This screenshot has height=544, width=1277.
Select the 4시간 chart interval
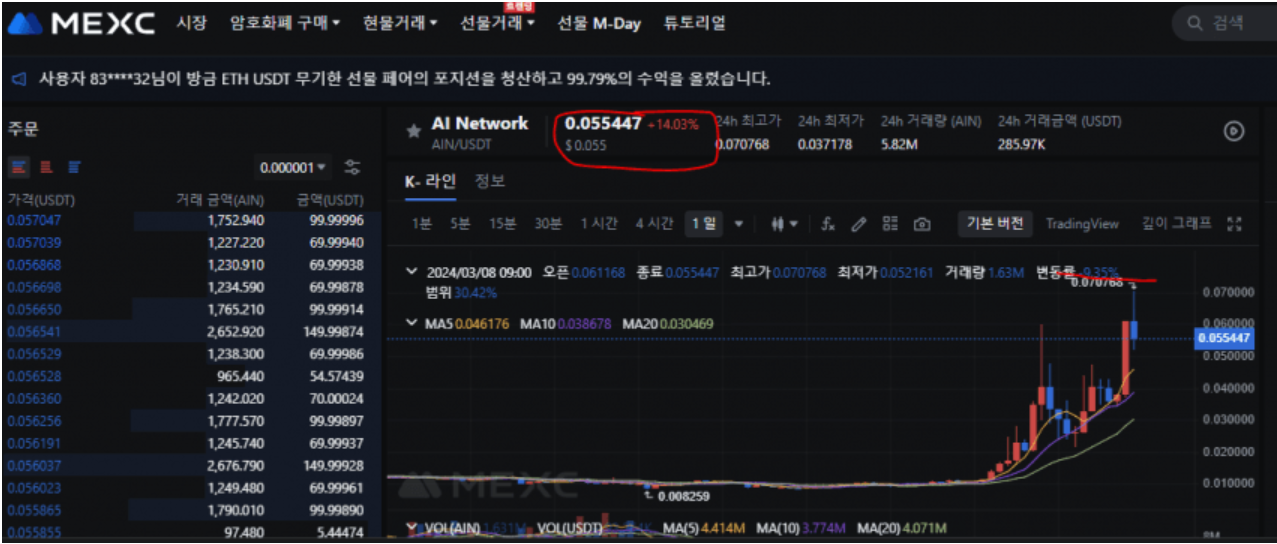point(654,224)
